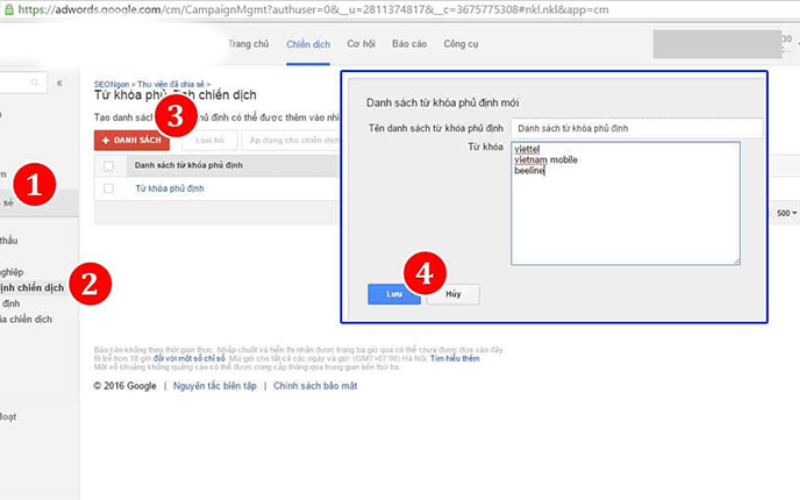This screenshot has height=500, width=800.
Task: Click the SEONgon breadcrumb link
Action: pyautogui.click(x=112, y=84)
